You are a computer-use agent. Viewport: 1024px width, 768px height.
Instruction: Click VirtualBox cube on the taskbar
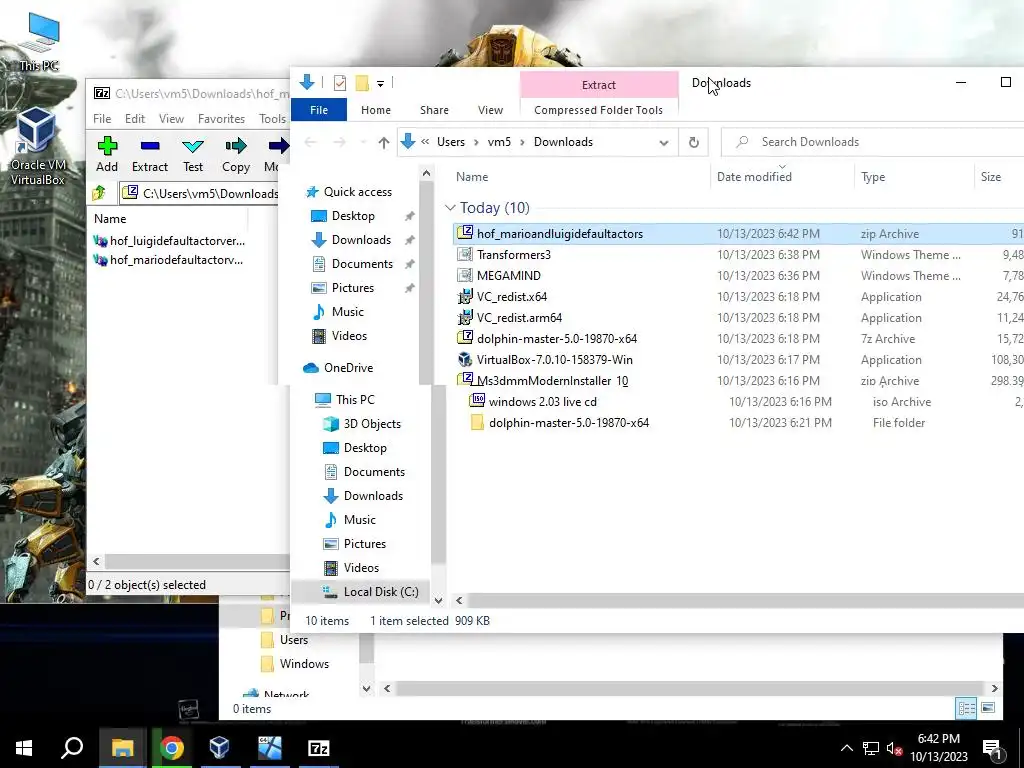(219, 748)
